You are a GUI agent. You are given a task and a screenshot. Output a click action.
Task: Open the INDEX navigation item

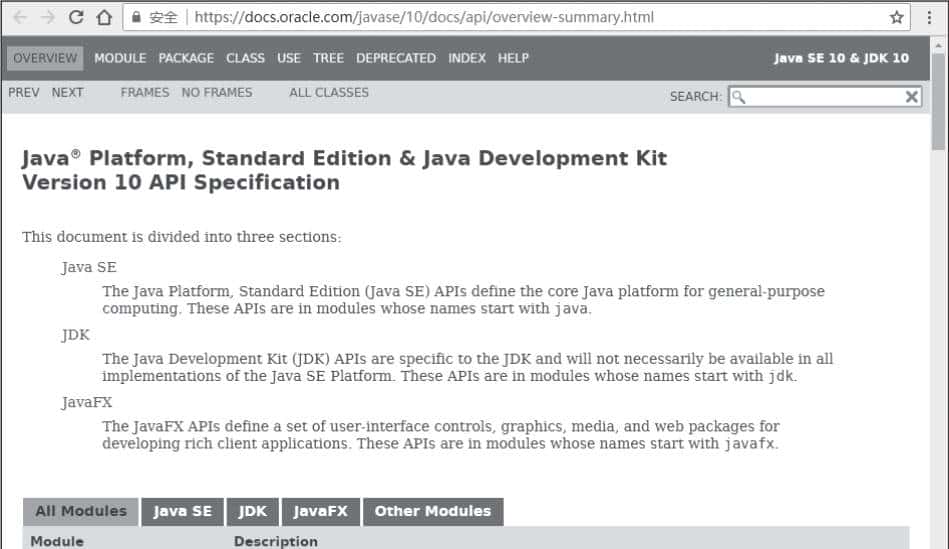pyautogui.click(x=467, y=58)
